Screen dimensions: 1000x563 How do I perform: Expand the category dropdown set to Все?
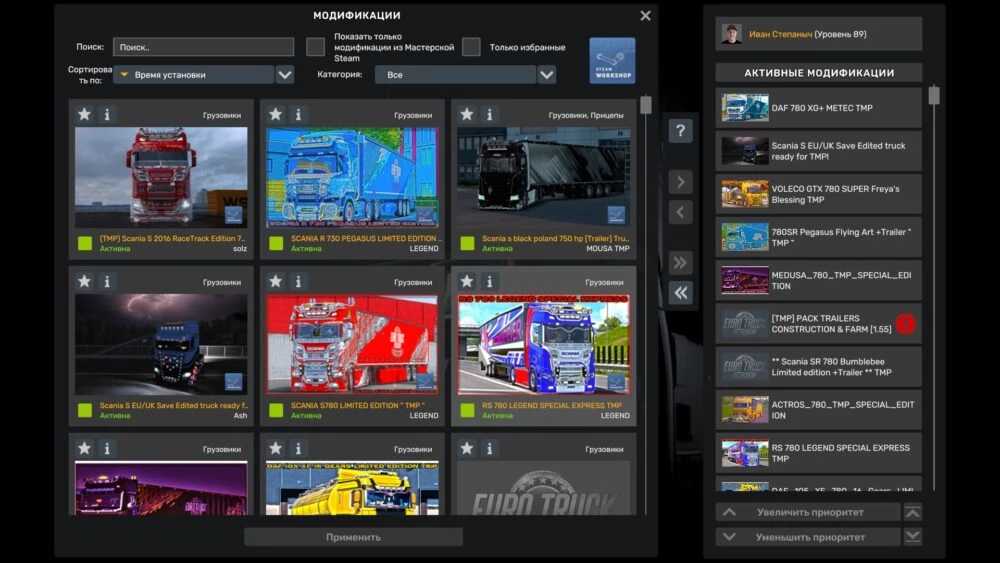click(x=546, y=74)
